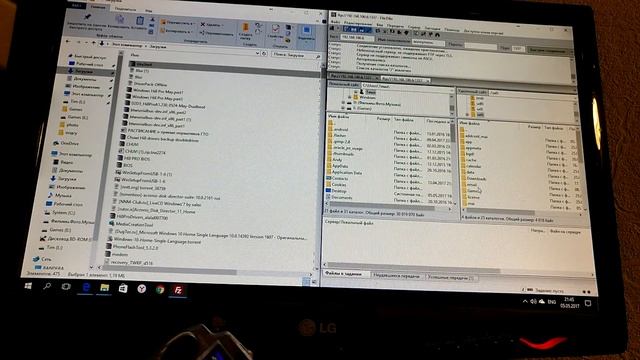Image resolution: width=640 pixels, height=360 pixels.
Task: Click FileZilla message log vertical scrollbar
Action: pos(573,67)
